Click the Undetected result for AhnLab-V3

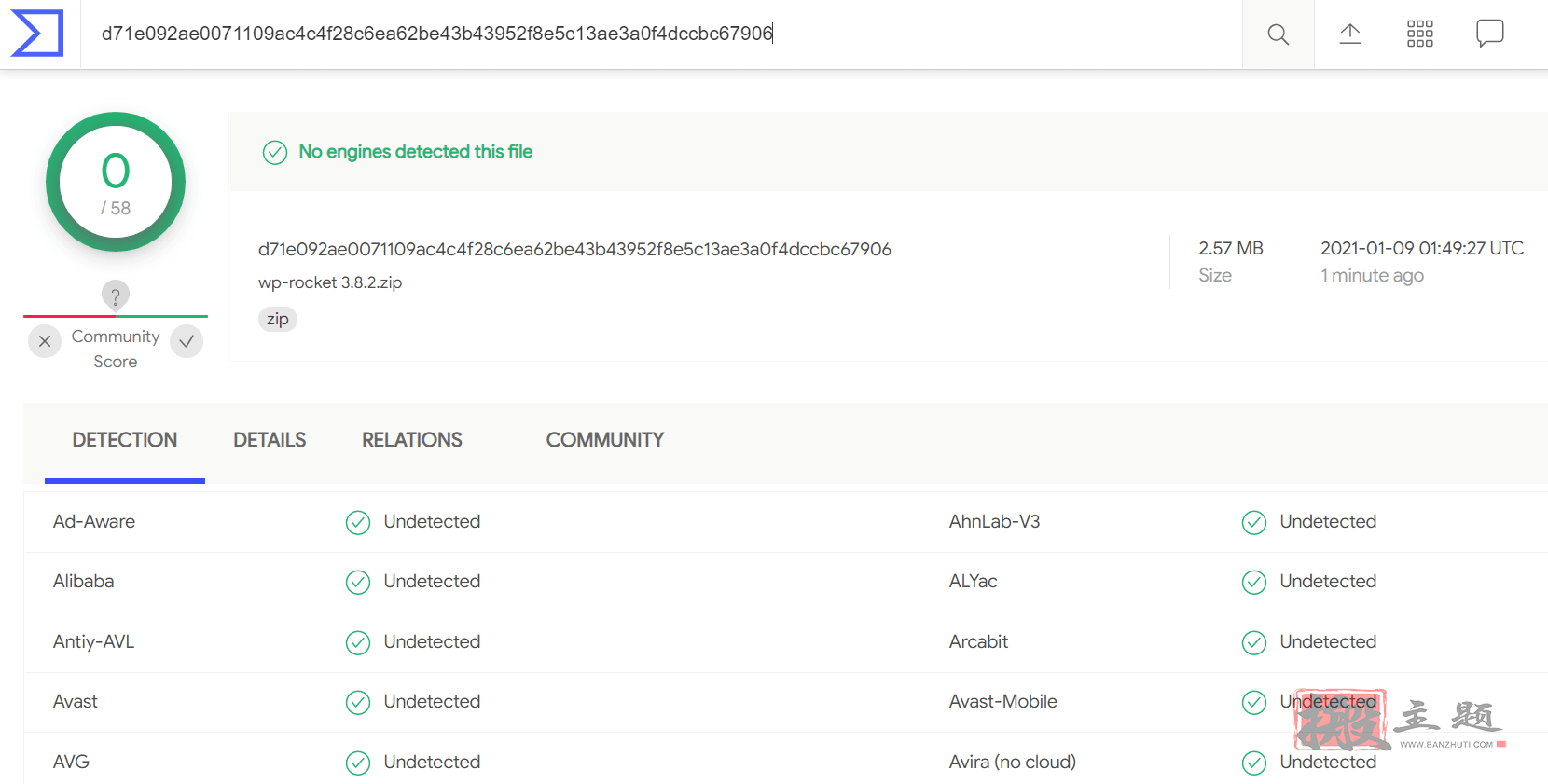[x=1329, y=521]
